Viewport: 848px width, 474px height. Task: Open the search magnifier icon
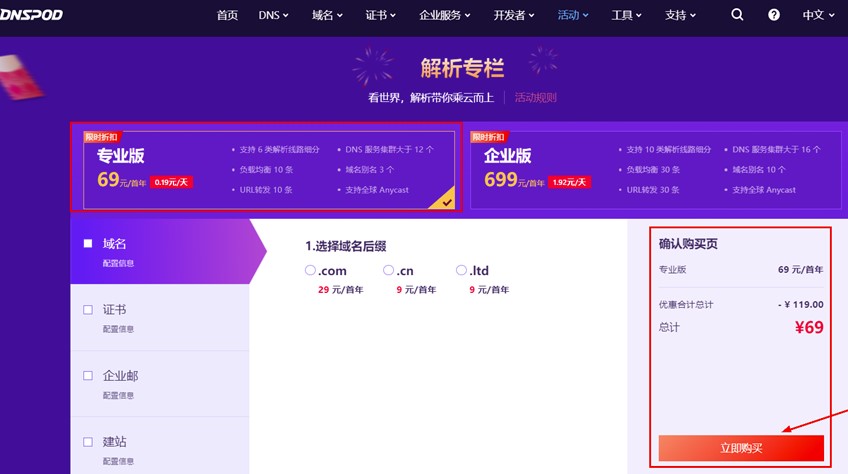click(737, 15)
